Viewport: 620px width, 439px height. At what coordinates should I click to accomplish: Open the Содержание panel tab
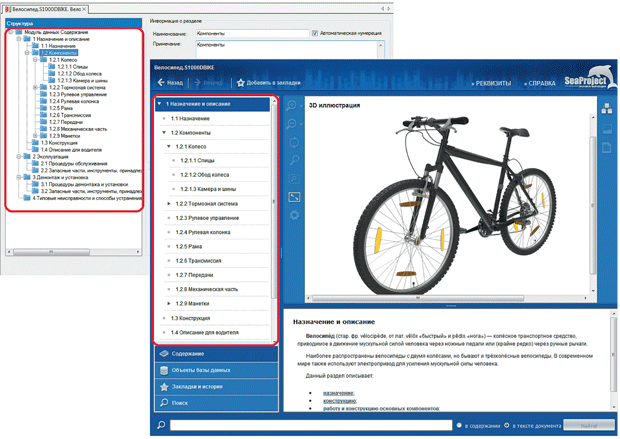coord(216,354)
